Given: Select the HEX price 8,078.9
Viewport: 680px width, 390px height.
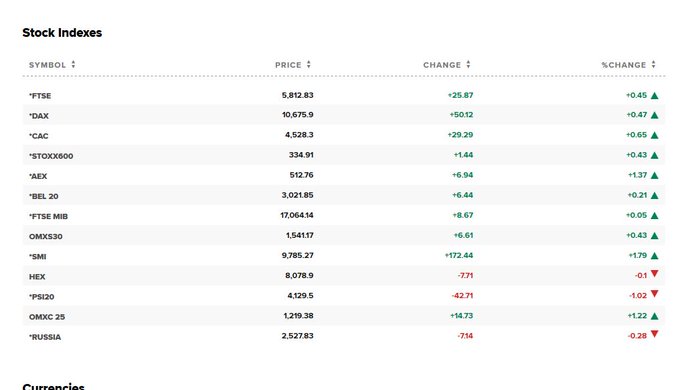Looking at the screenshot, I should (299, 275).
